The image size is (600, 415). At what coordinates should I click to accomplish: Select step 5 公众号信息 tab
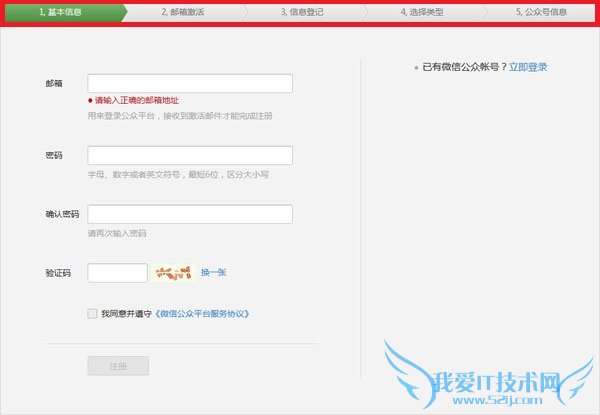pyautogui.click(x=540, y=12)
